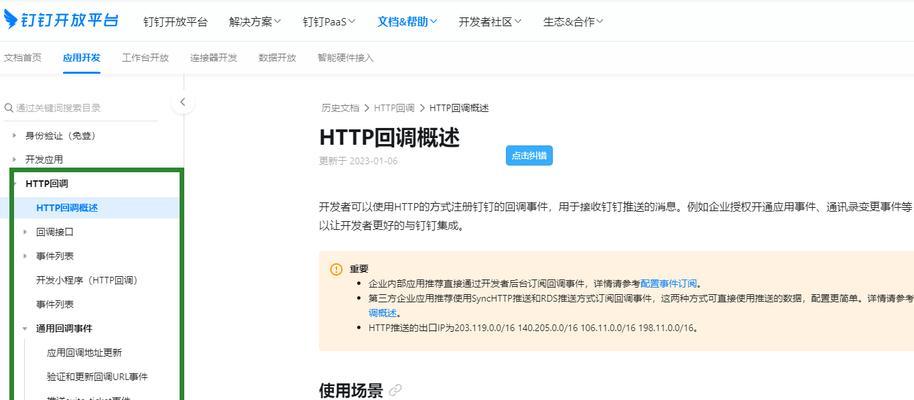Open the 钉钉PaaS dropdown menu

(x=329, y=22)
